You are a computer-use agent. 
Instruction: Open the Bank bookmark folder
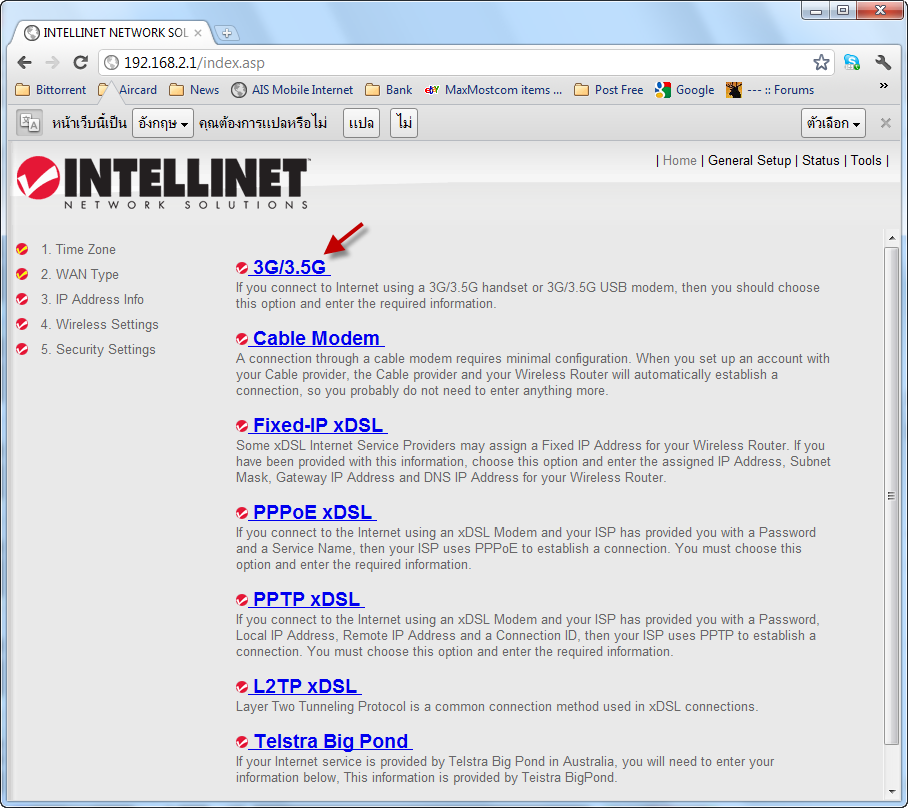[389, 90]
